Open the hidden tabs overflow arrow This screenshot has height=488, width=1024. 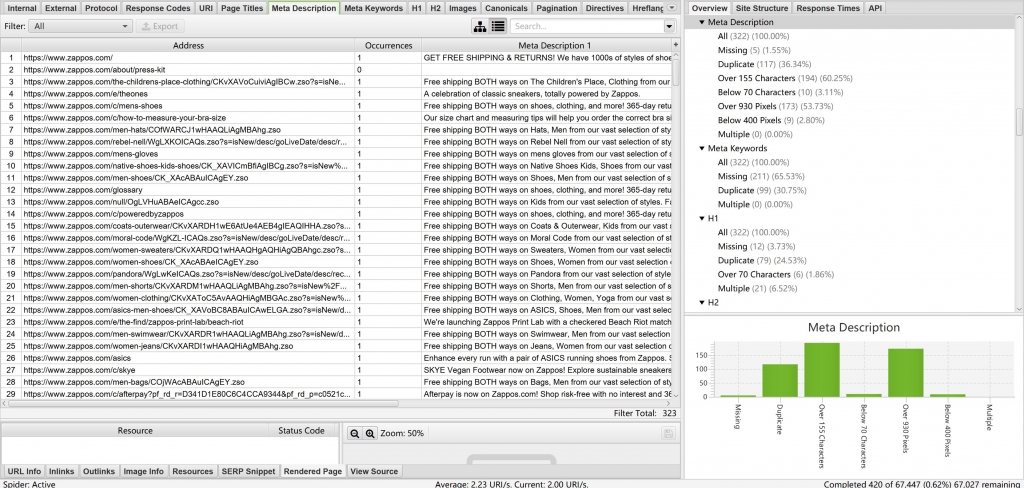click(x=673, y=8)
